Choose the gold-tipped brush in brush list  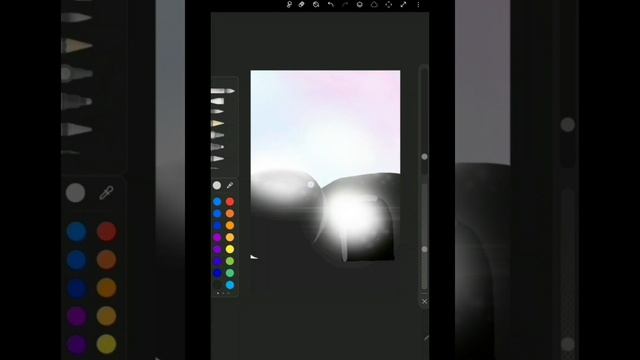[218, 123]
